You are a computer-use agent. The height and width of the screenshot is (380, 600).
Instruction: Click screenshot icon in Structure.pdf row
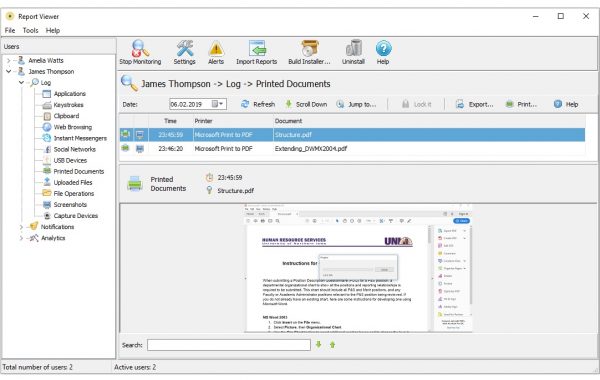[x=140, y=135]
